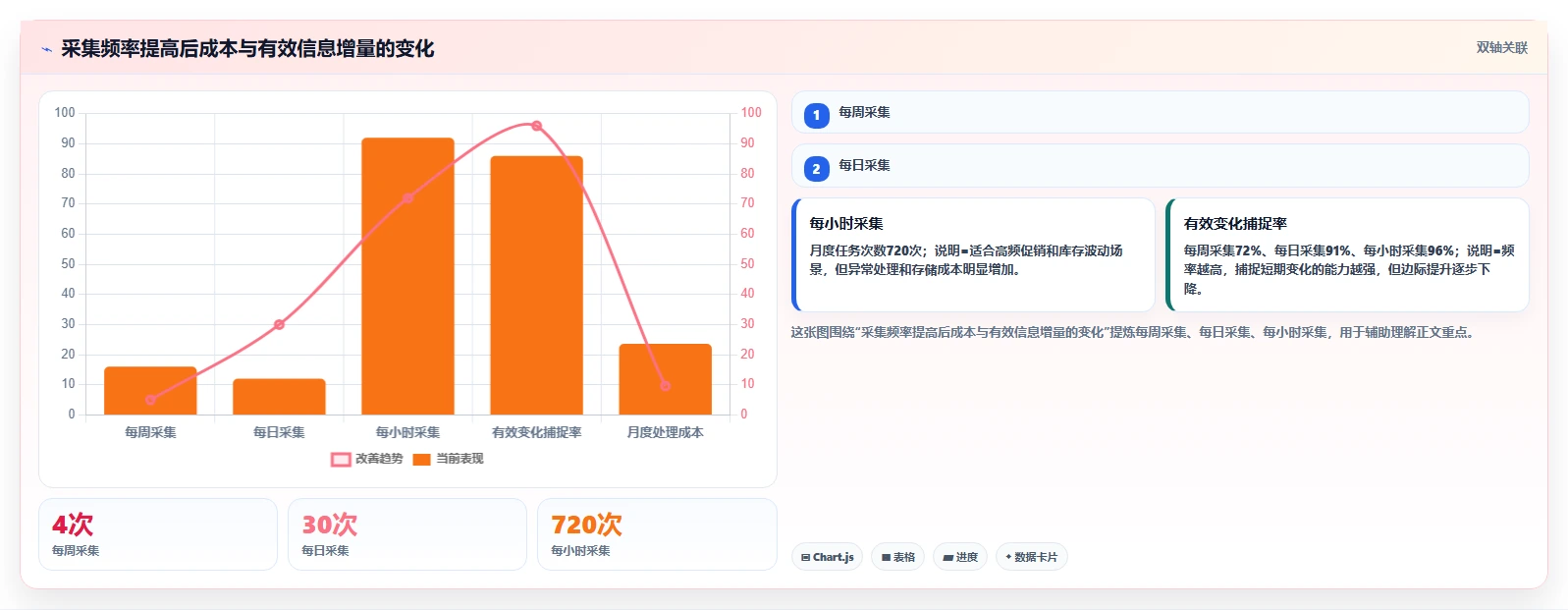This screenshot has width=1568, height=610.
Task: Click the 数据卡片 tag
Action: [1032, 557]
